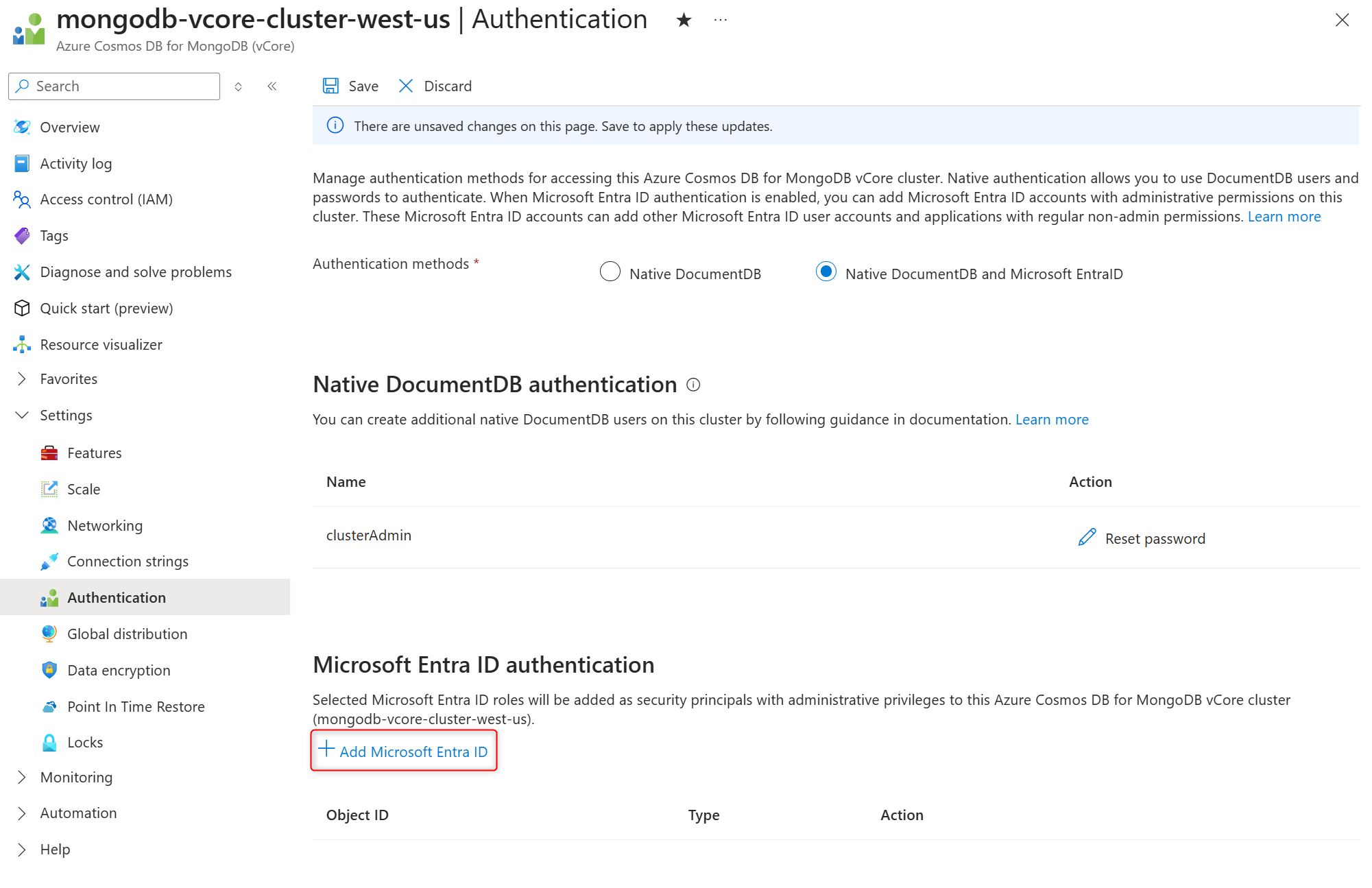The image size is (1372, 888).
Task: Open Access control (IAM)
Action: point(108,199)
